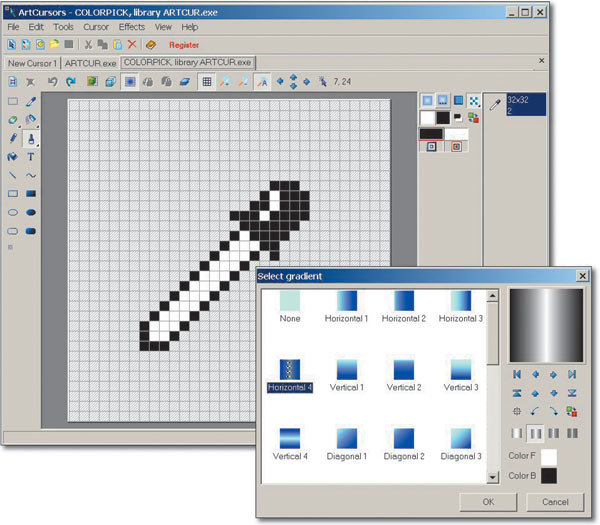This screenshot has height=525, width=600.
Task: Switch to the ARTCUR.exe tab
Action: click(90, 63)
